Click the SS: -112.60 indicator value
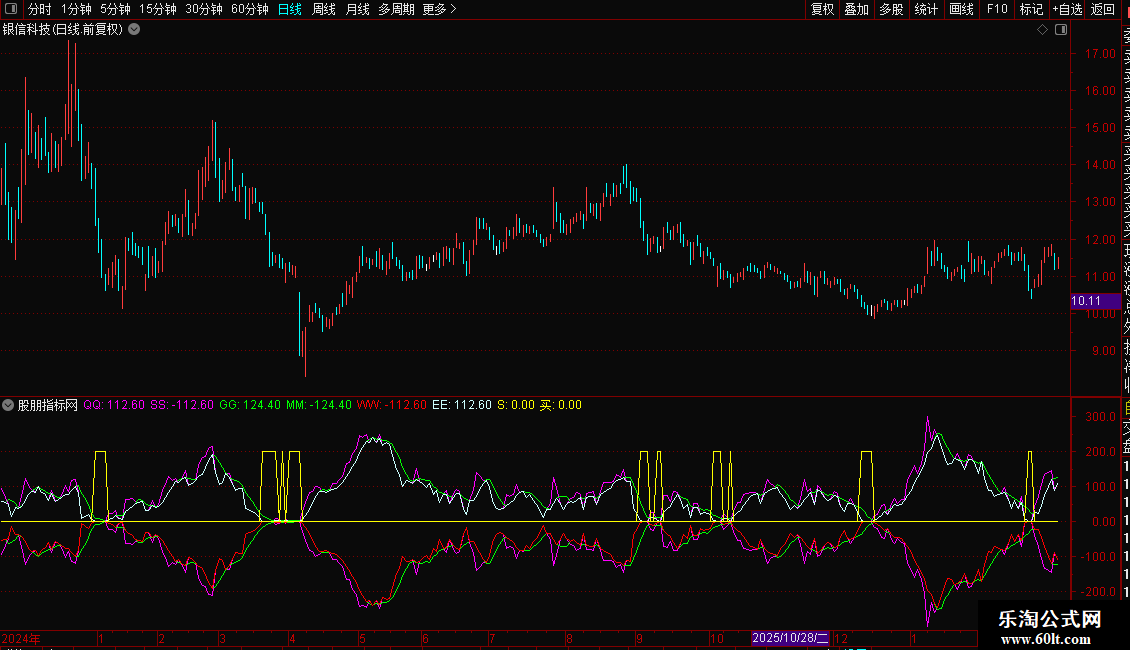This screenshot has width=1130, height=650. (x=182, y=405)
